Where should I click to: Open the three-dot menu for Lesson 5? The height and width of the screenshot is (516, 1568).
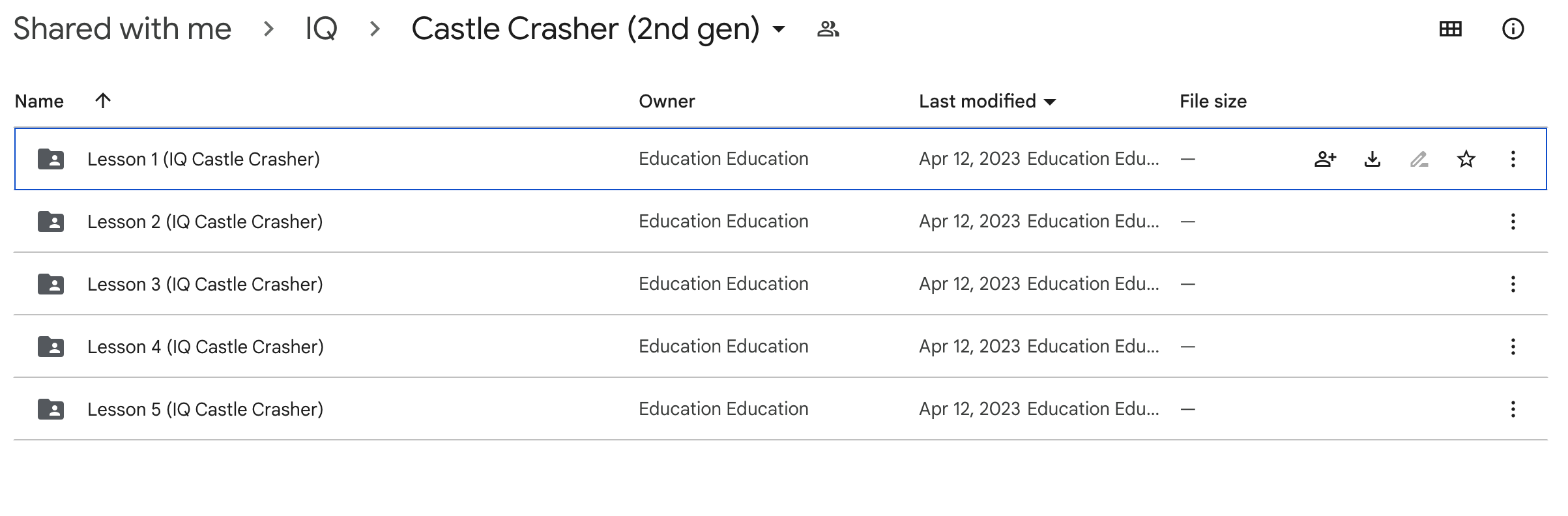coord(1513,408)
